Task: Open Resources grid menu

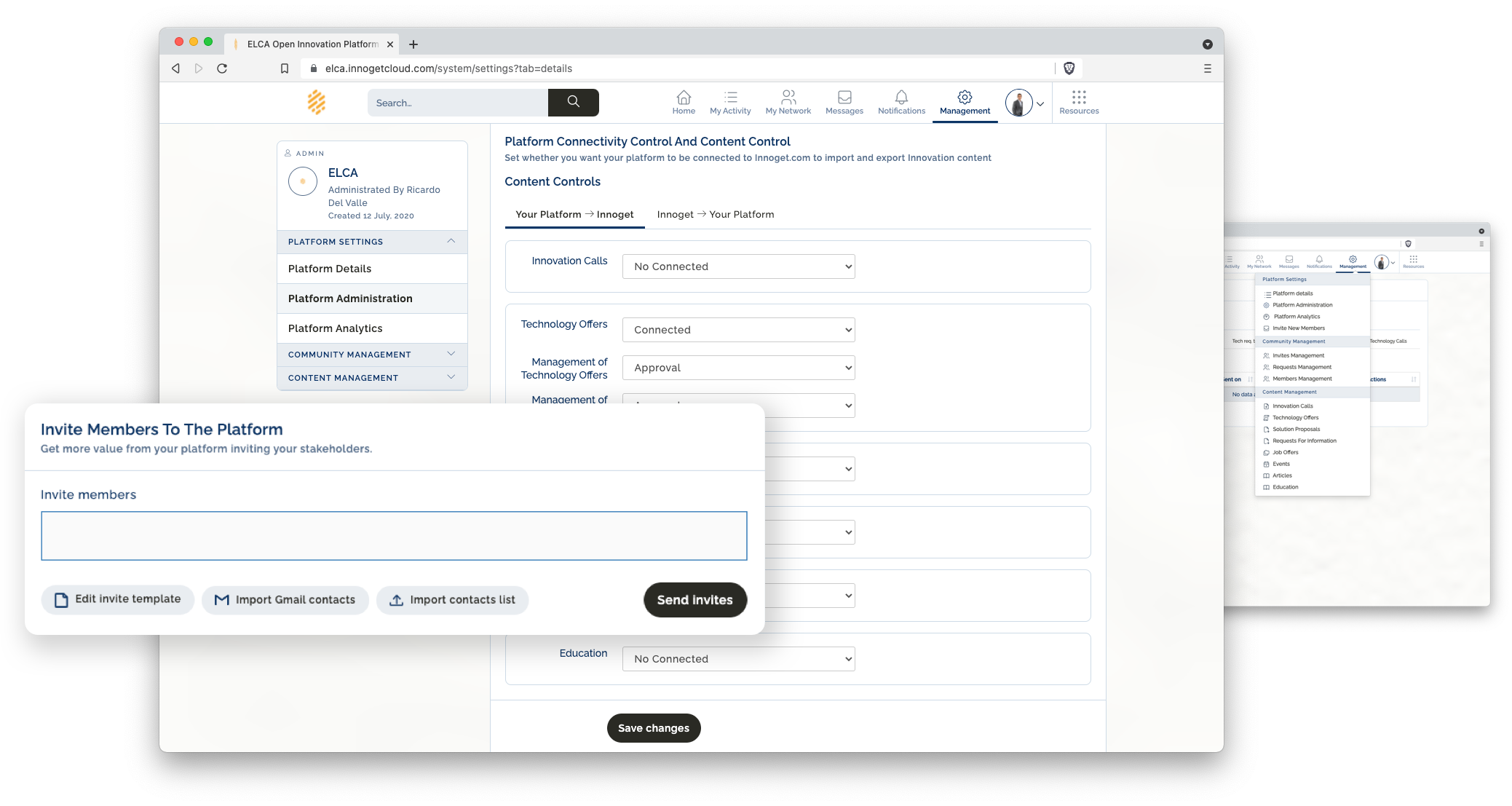Action: [1079, 103]
